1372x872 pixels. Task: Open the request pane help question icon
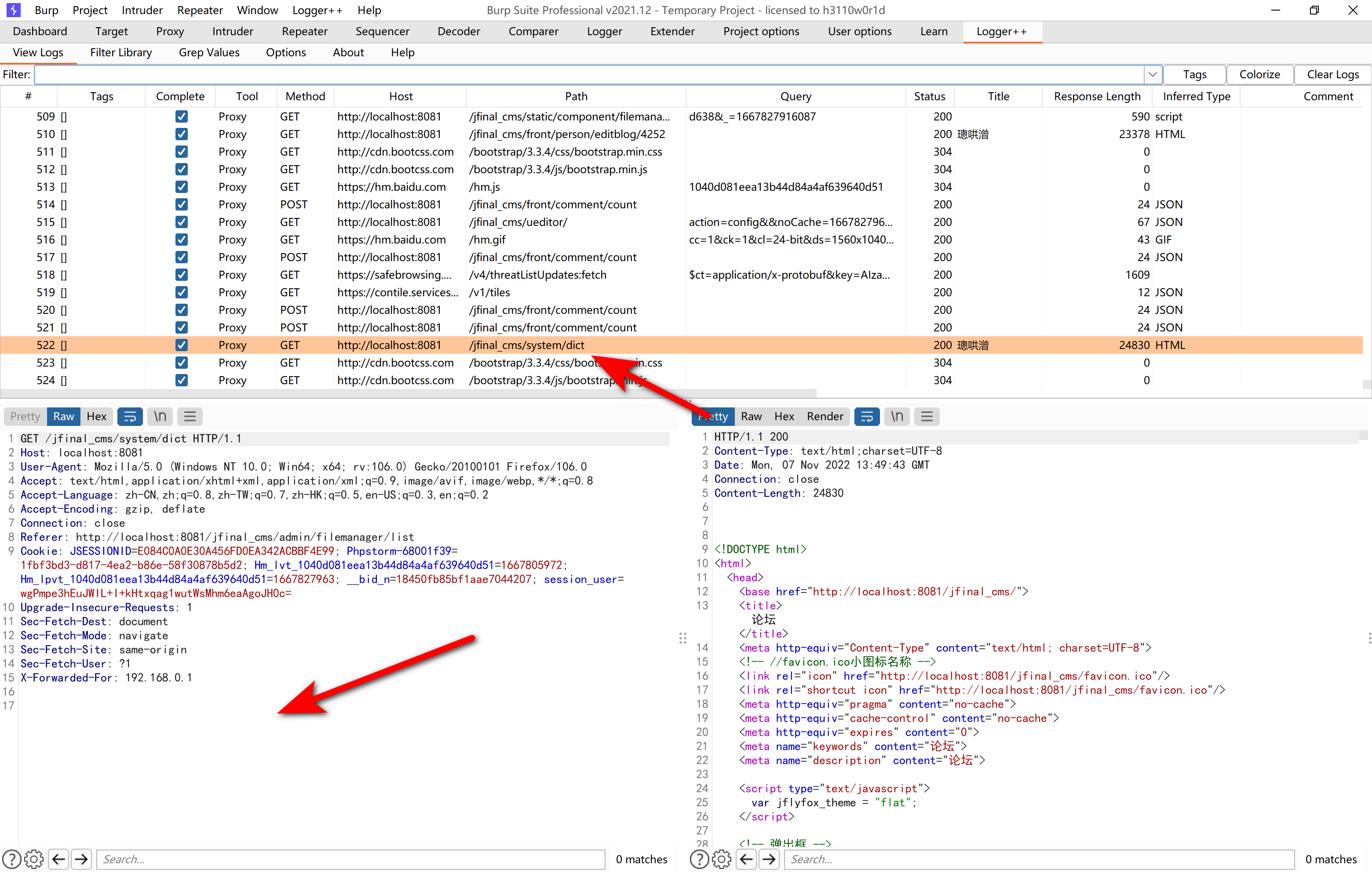11,859
